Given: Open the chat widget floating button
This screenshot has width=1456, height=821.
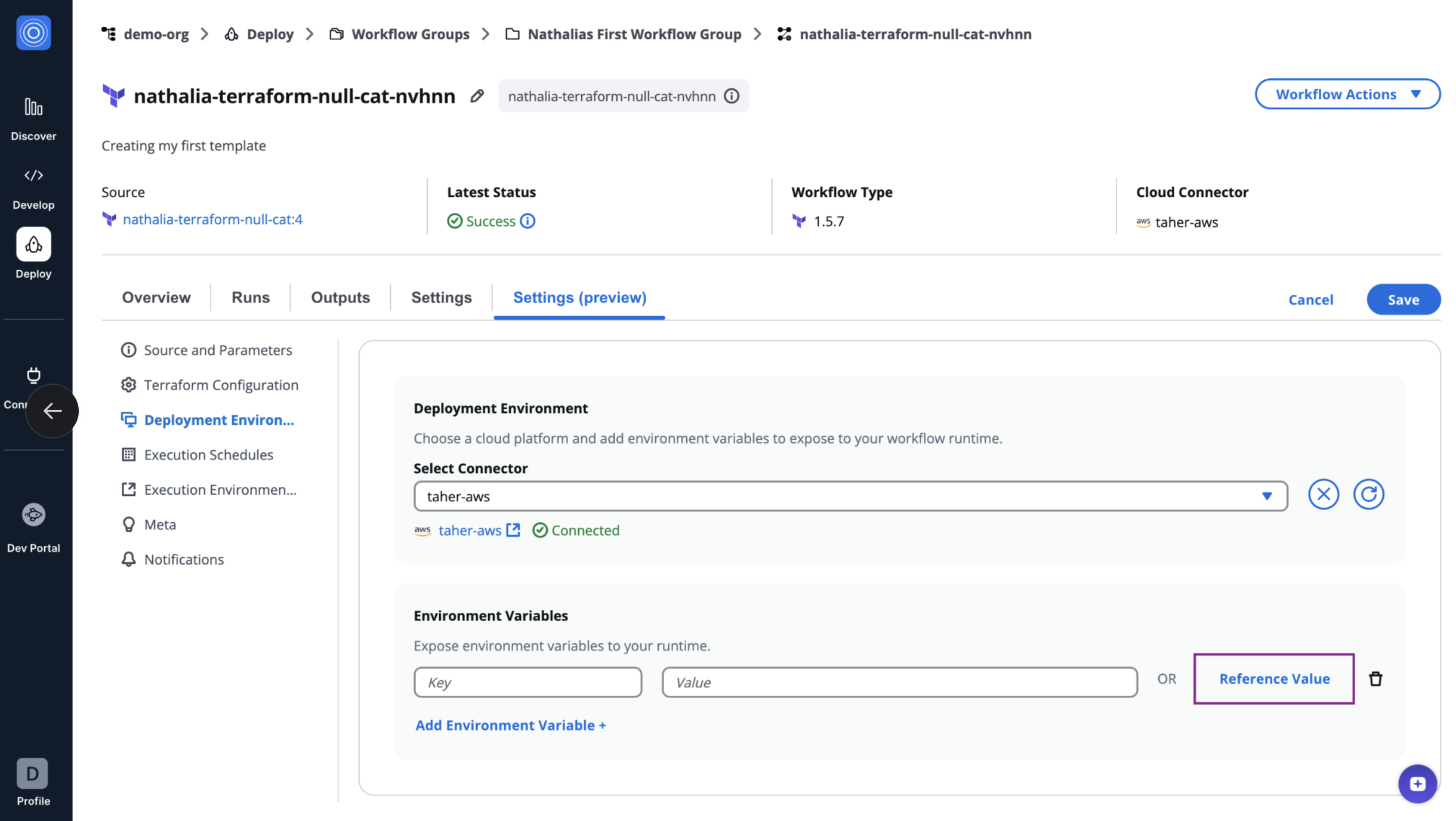Looking at the screenshot, I should [x=1417, y=783].
